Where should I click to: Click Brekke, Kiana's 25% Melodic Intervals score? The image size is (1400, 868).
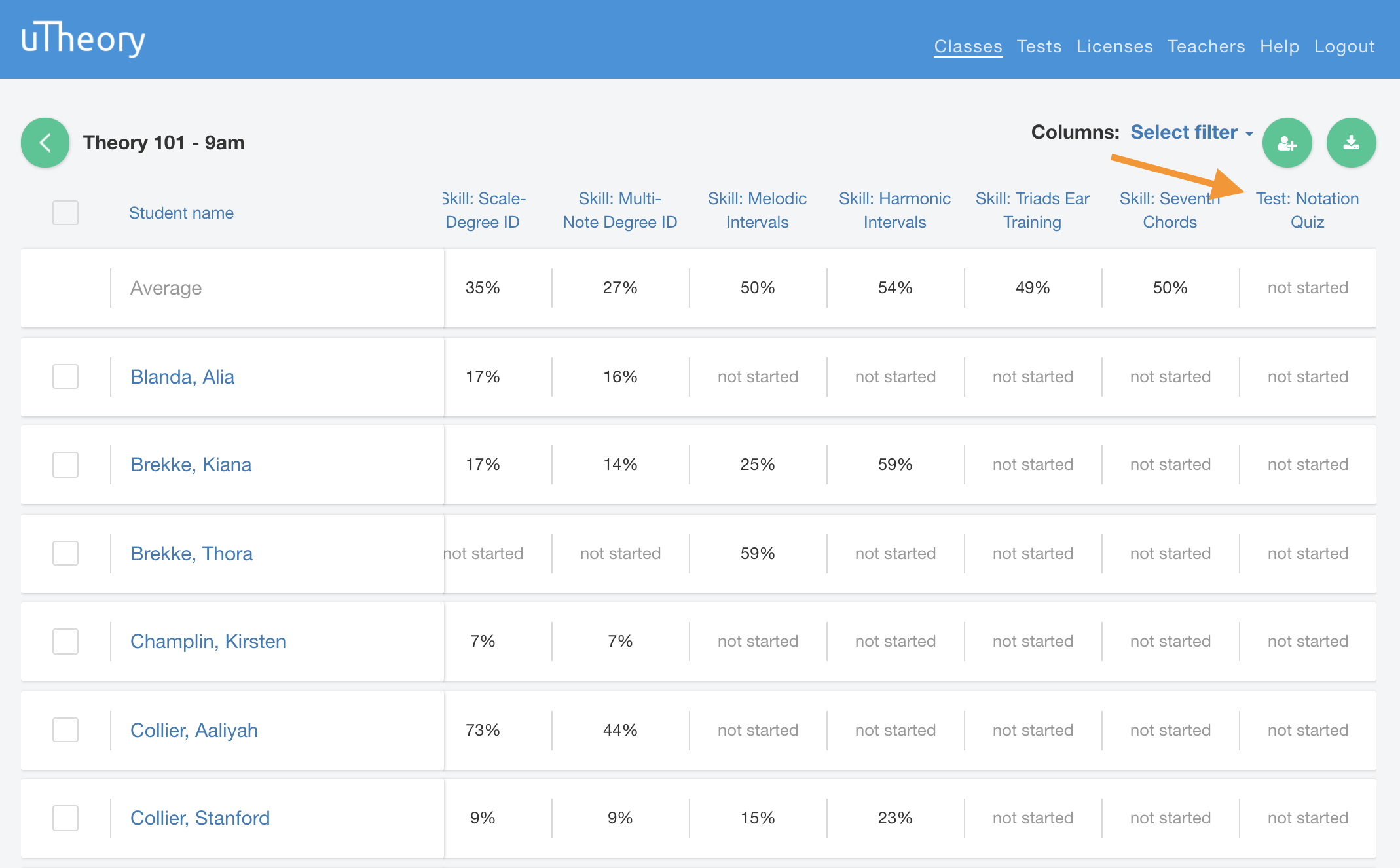tap(758, 465)
